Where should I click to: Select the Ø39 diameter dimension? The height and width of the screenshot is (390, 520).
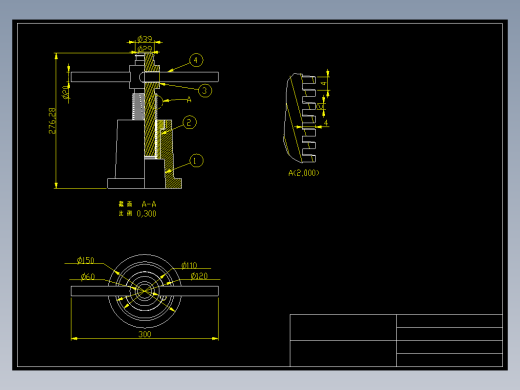[145, 39]
